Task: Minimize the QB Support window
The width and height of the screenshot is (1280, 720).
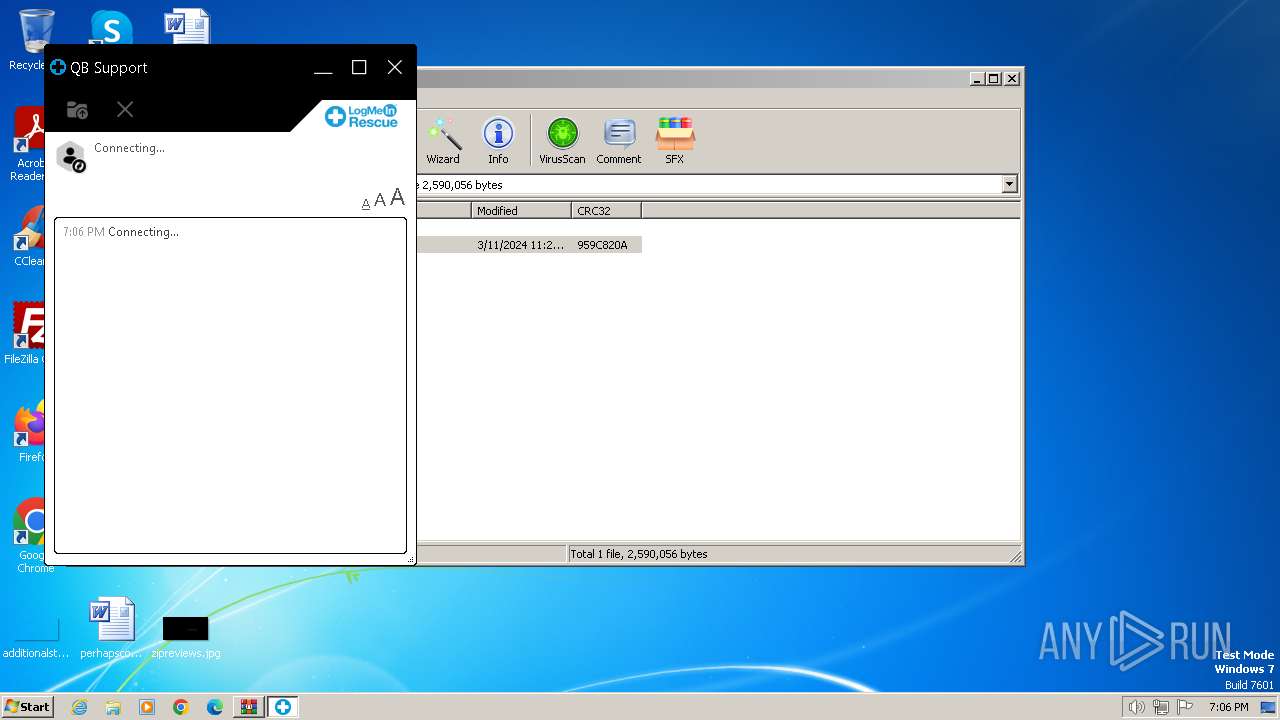Action: (323, 68)
